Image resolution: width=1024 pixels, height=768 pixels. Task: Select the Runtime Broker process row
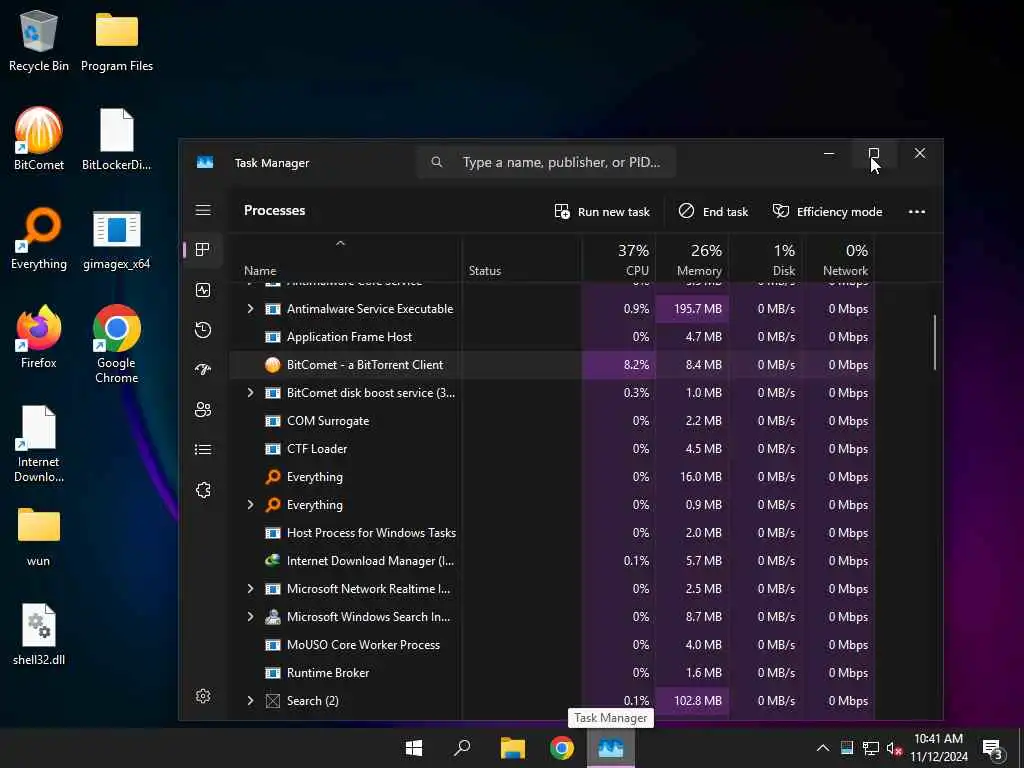coord(552,673)
